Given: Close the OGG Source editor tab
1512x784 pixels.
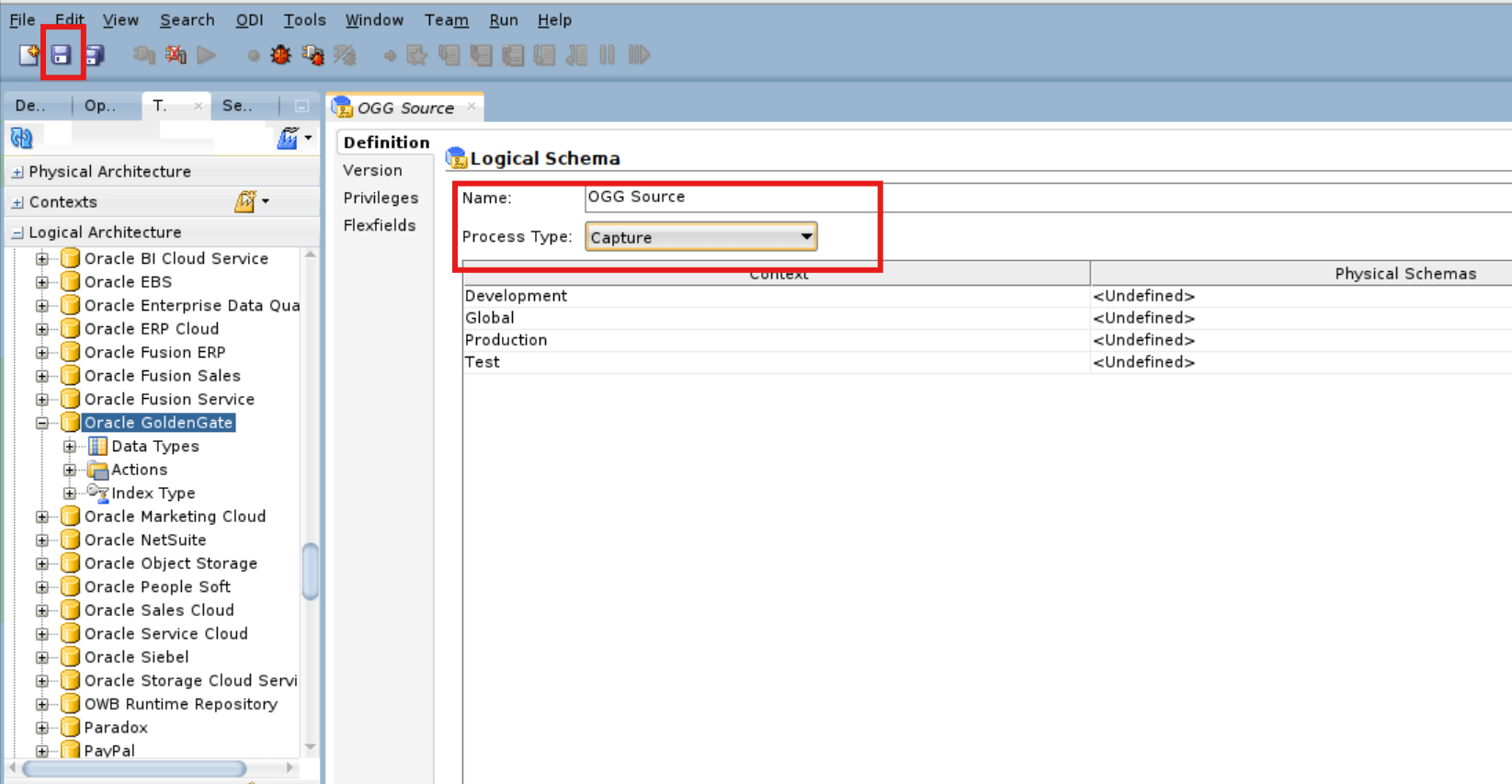Looking at the screenshot, I should [x=472, y=107].
